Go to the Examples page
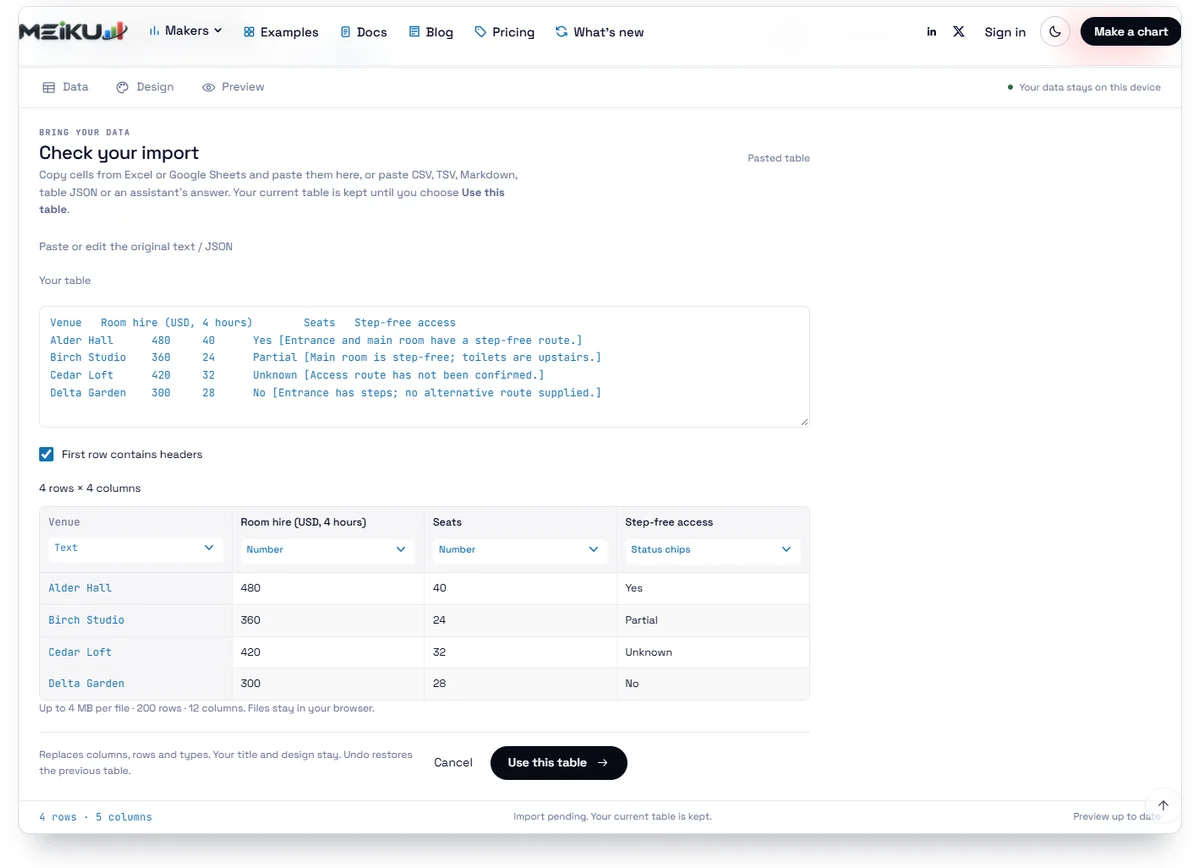This screenshot has width=1200, height=868. pos(281,32)
